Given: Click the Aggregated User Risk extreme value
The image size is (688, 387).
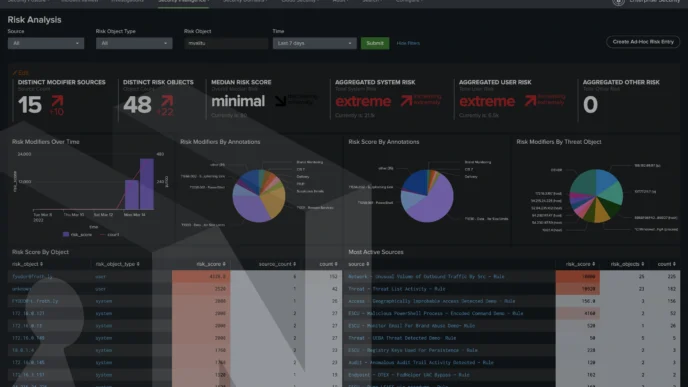Looking at the screenshot, I should pyautogui.click(x=487, y=101).
